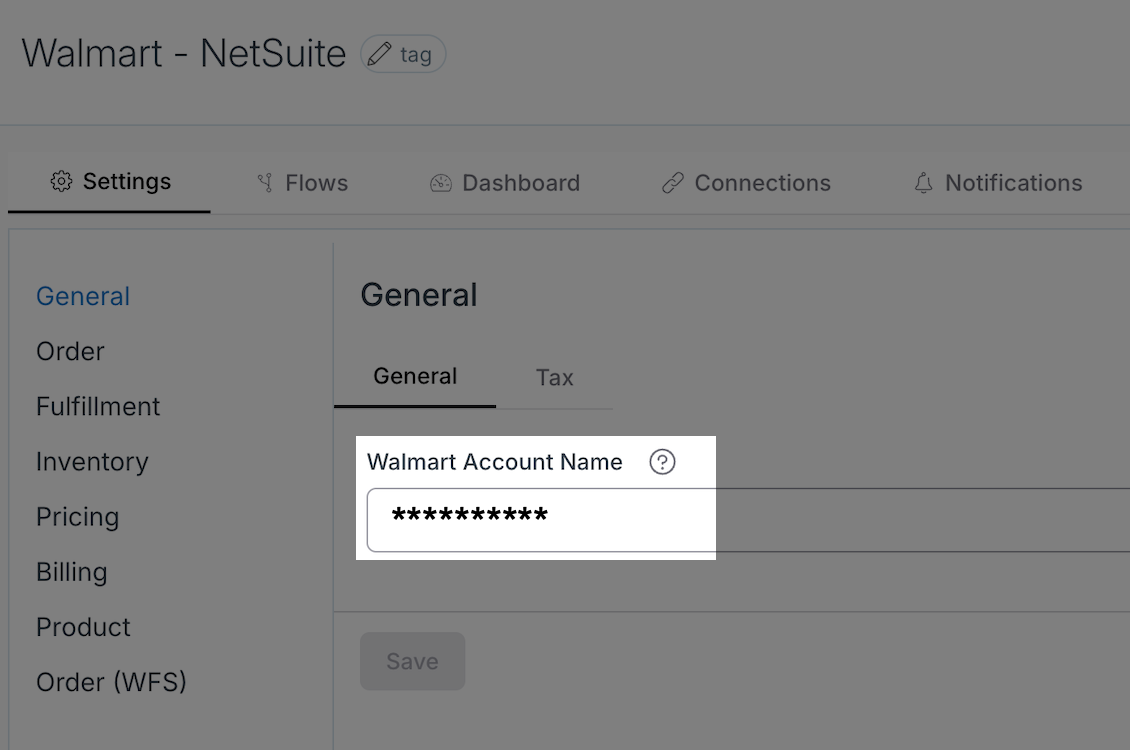The image size is (1130, 750).
Task: Go to the Connections tab
Action: (746, 183)
